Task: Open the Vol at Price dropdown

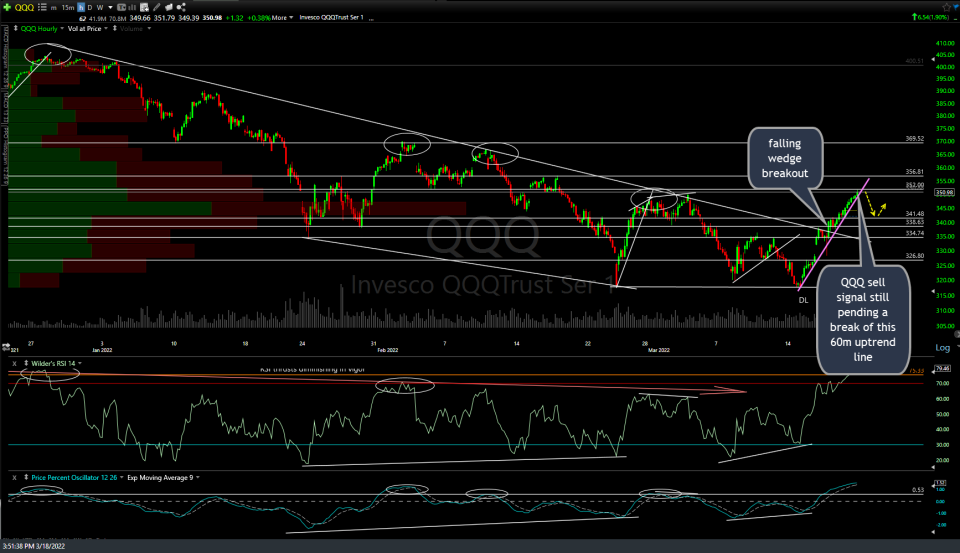Action: [x=106, y=29]
